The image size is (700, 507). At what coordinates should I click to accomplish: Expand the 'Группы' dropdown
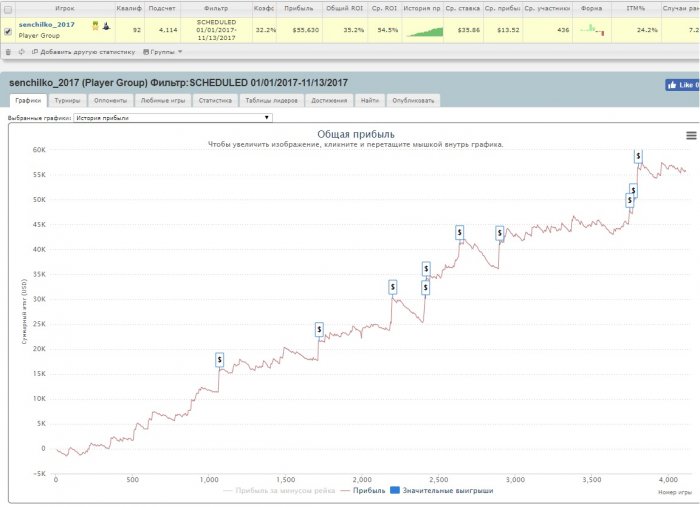[163, 51]
